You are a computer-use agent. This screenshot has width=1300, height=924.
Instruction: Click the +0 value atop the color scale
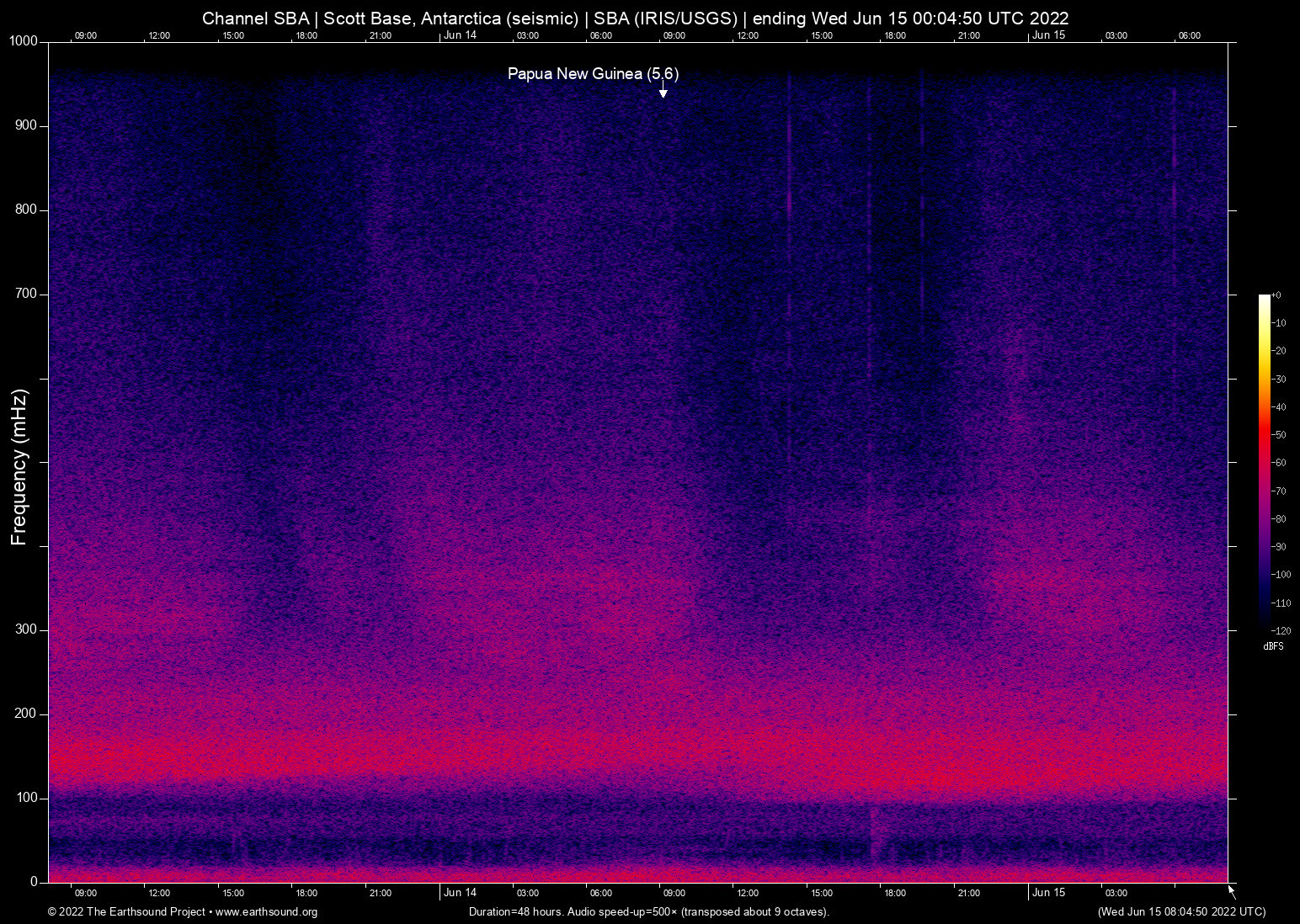point(1276,295)
